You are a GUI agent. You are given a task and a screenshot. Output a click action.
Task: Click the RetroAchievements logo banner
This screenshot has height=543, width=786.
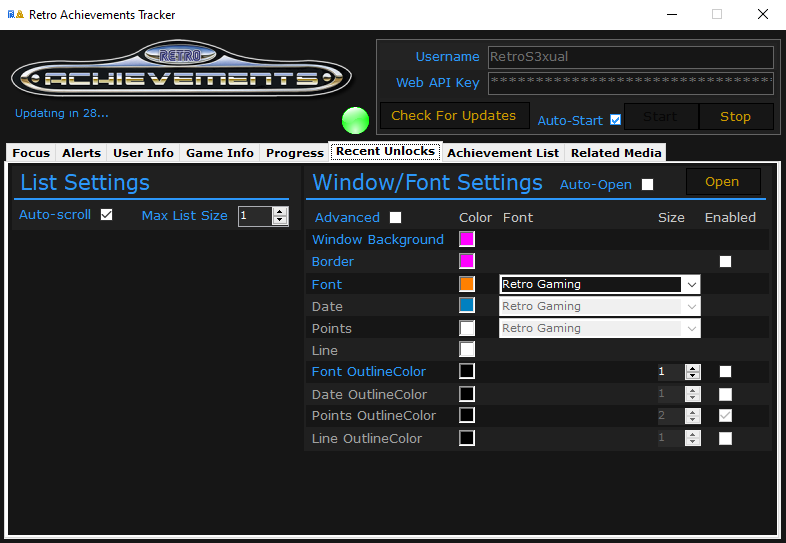[181, 69]
